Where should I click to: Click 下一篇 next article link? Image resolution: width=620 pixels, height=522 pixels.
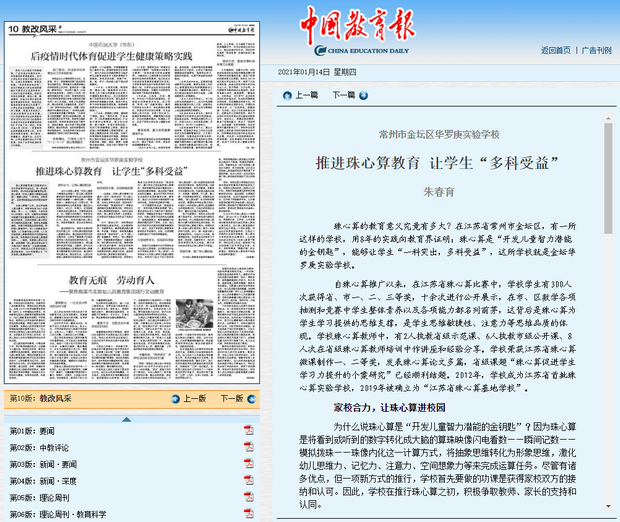tap(344, 95)
